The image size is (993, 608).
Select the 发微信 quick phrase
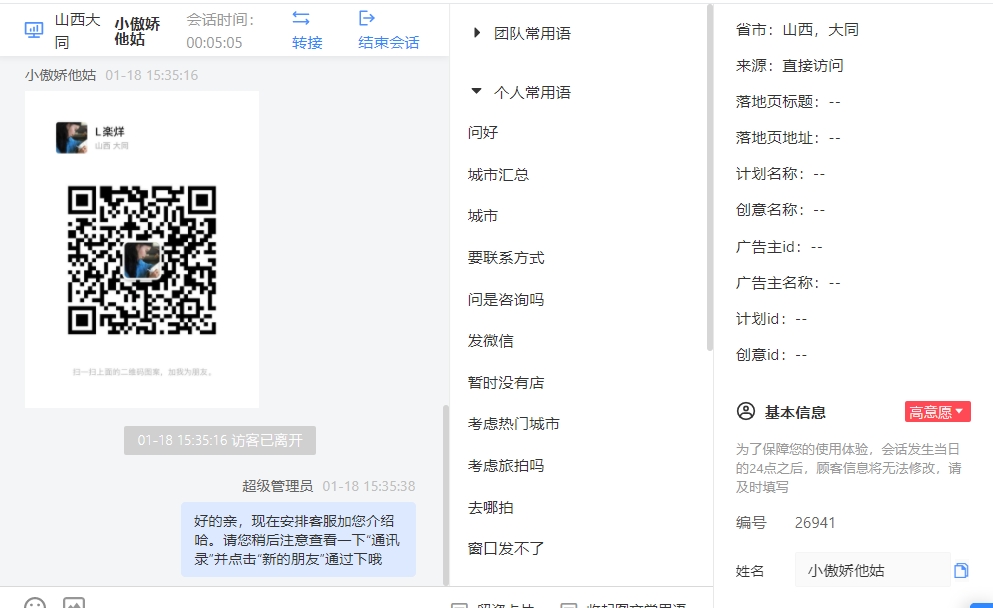[x=490, y=341]
